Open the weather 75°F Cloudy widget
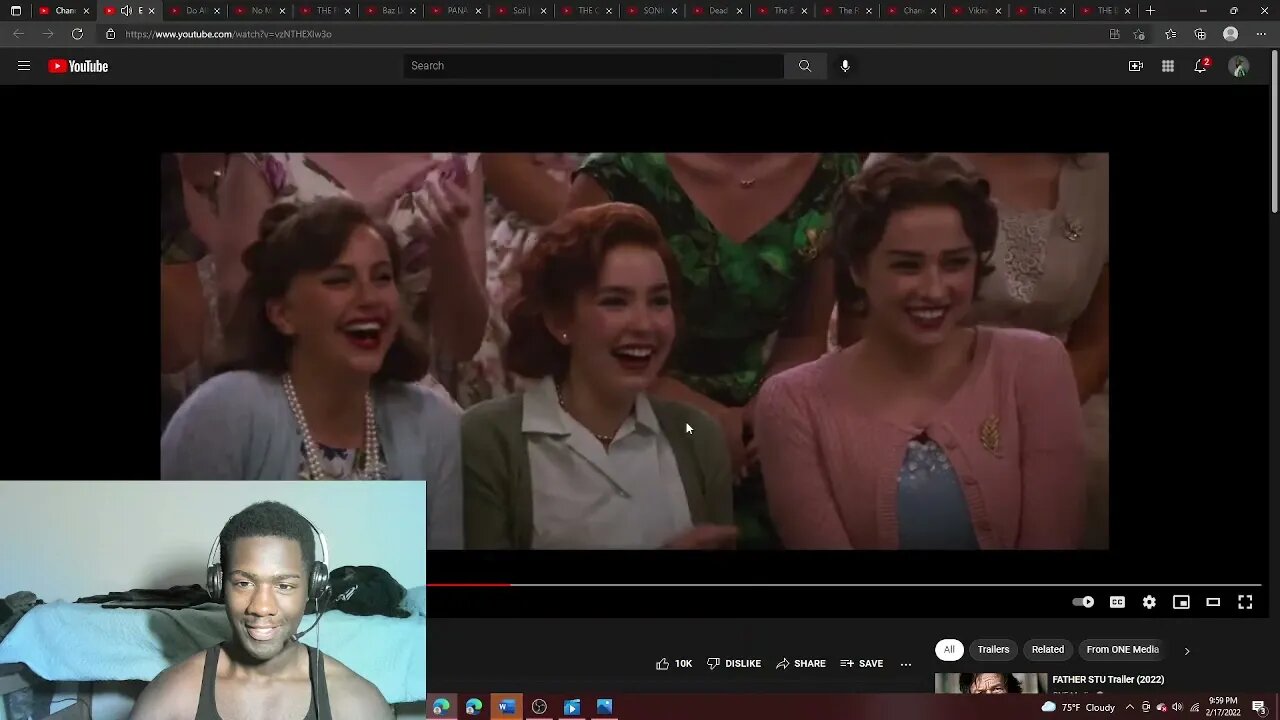The image size is (1280, 720). point(1078,707)
